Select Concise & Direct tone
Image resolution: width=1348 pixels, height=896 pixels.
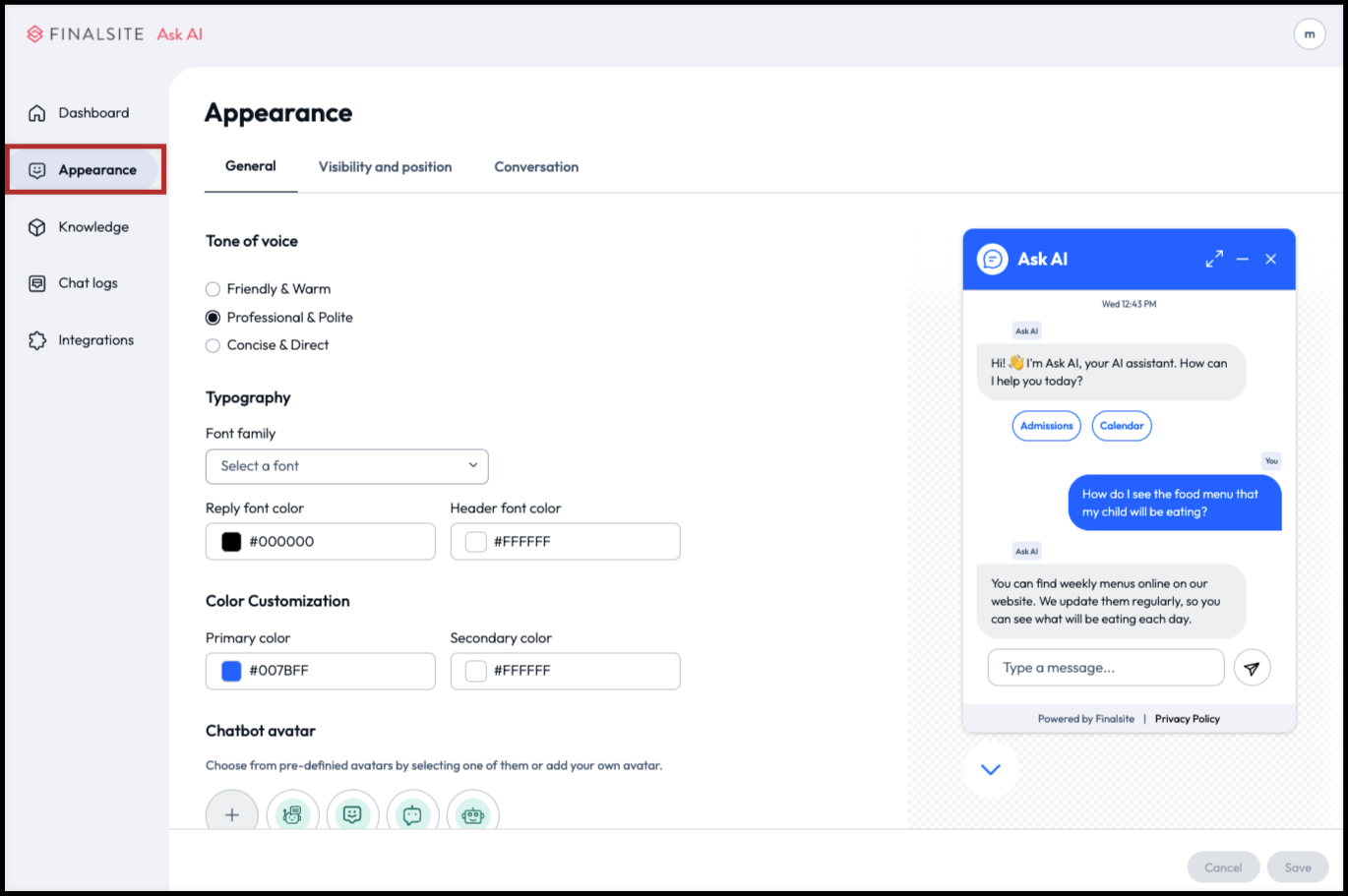213,345
